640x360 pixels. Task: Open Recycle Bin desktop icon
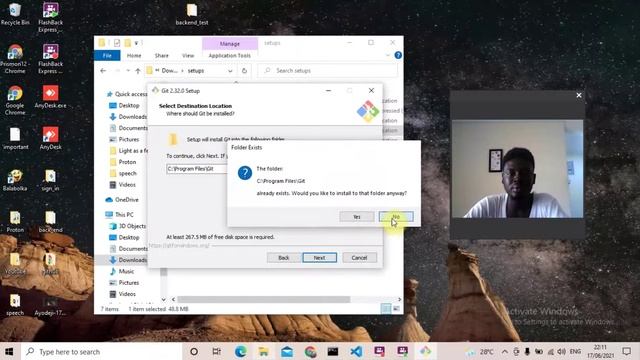point(15,14)
